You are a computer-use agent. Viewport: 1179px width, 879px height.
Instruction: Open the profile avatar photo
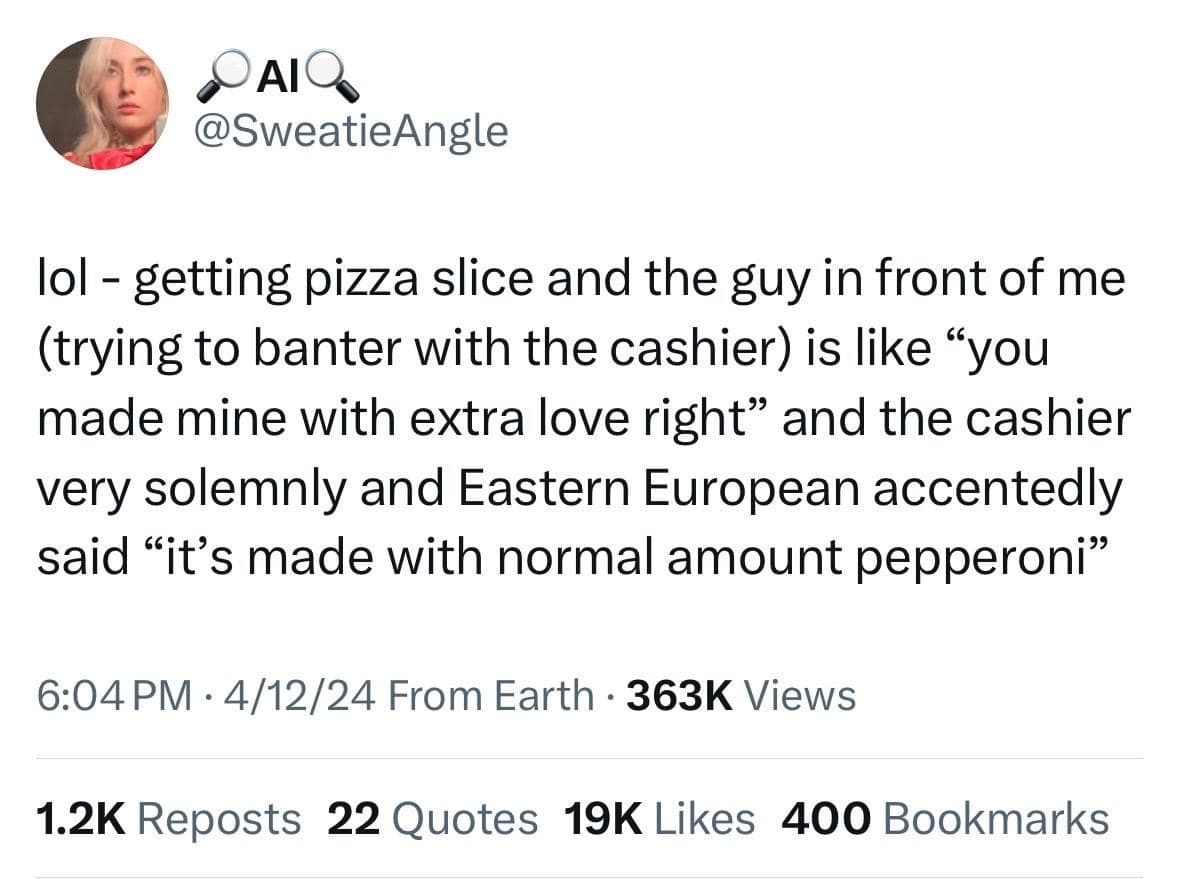102,103
